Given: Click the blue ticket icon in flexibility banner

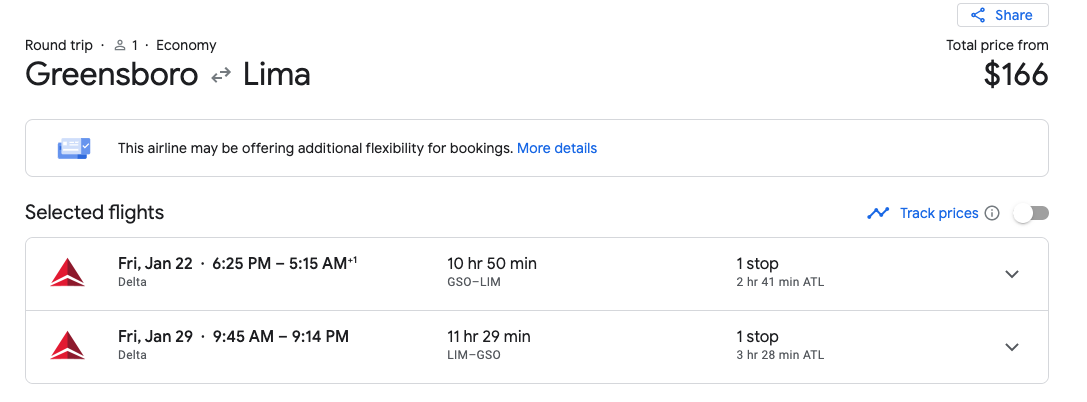Looking at the screenshot, I should coord(74,148).
